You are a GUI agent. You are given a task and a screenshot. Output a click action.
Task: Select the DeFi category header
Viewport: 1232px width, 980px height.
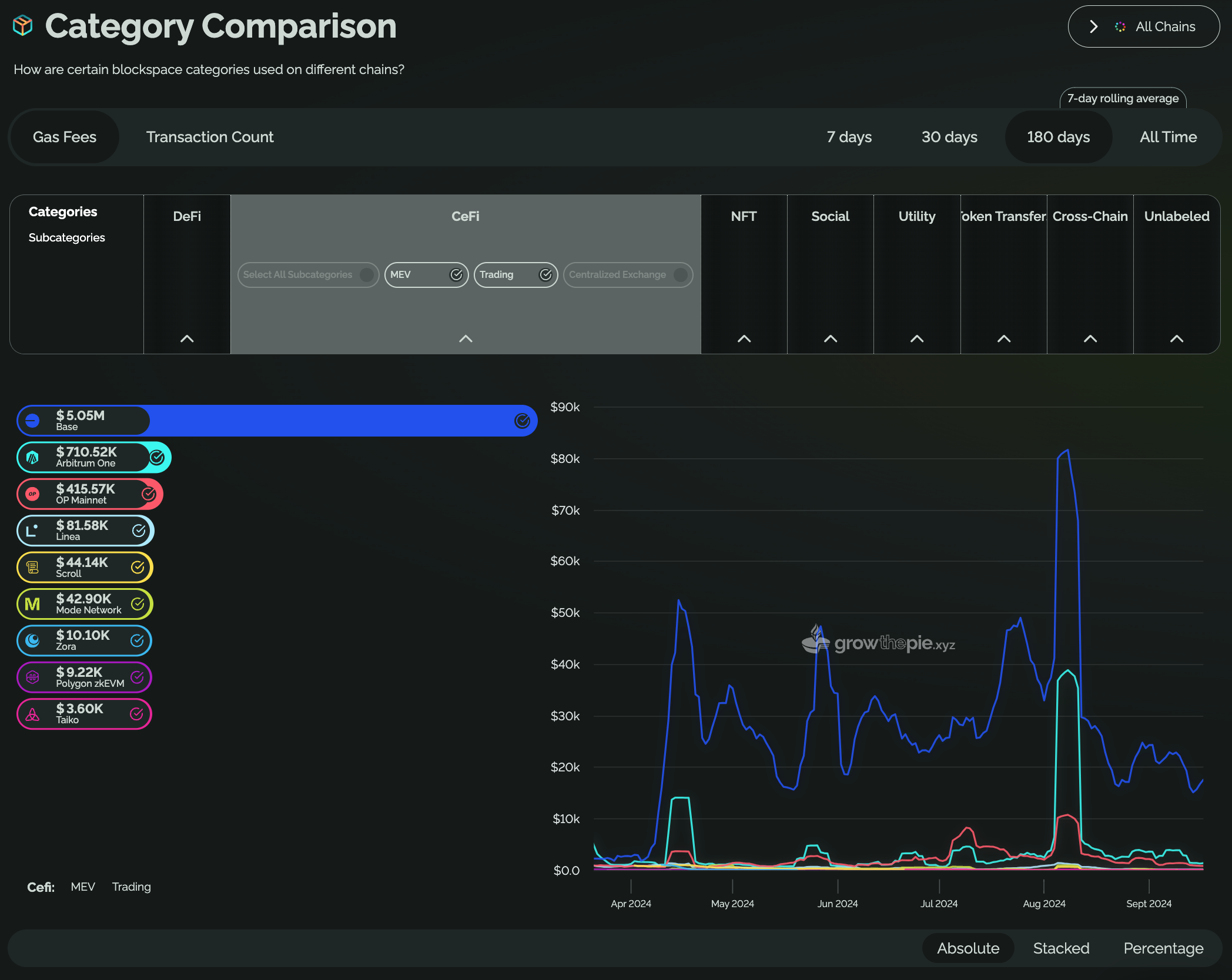(187, 216)
